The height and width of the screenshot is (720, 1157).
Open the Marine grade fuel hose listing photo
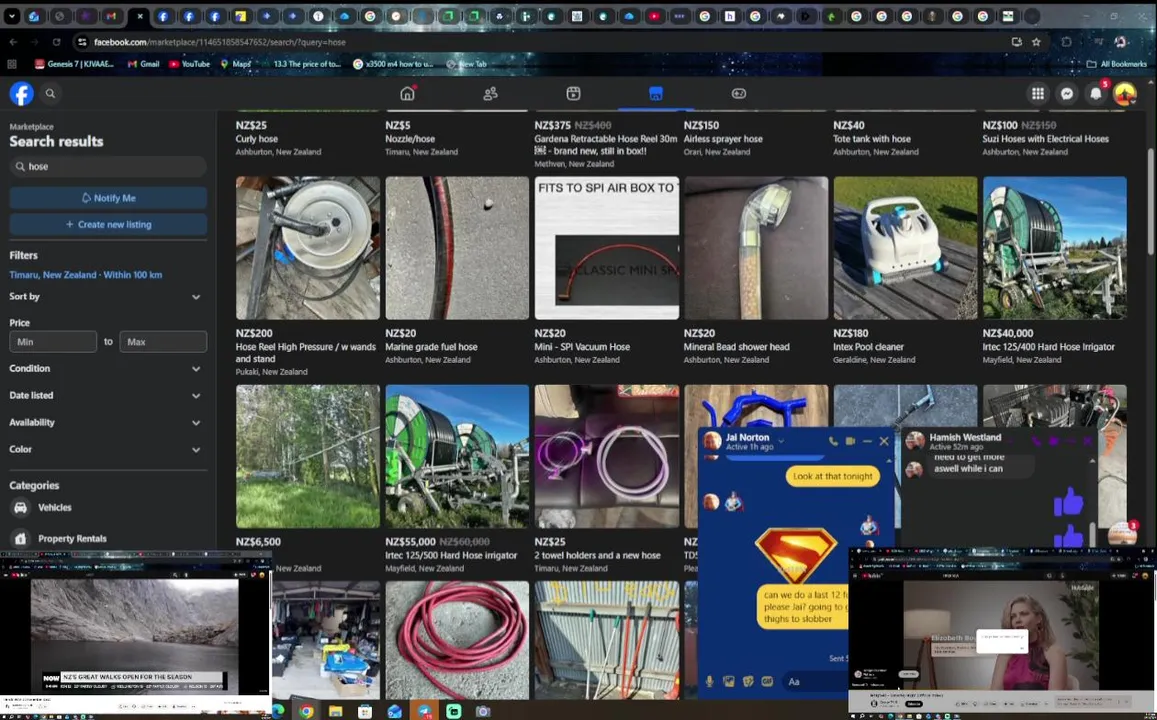click(x=457, y=248)
